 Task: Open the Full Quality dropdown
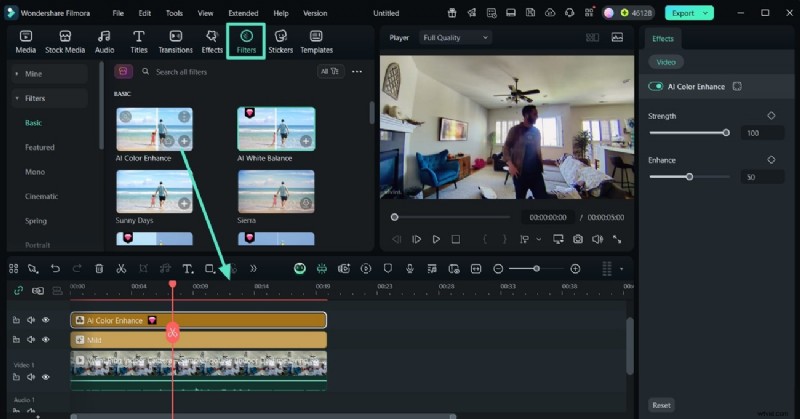(x=455, y=38)
